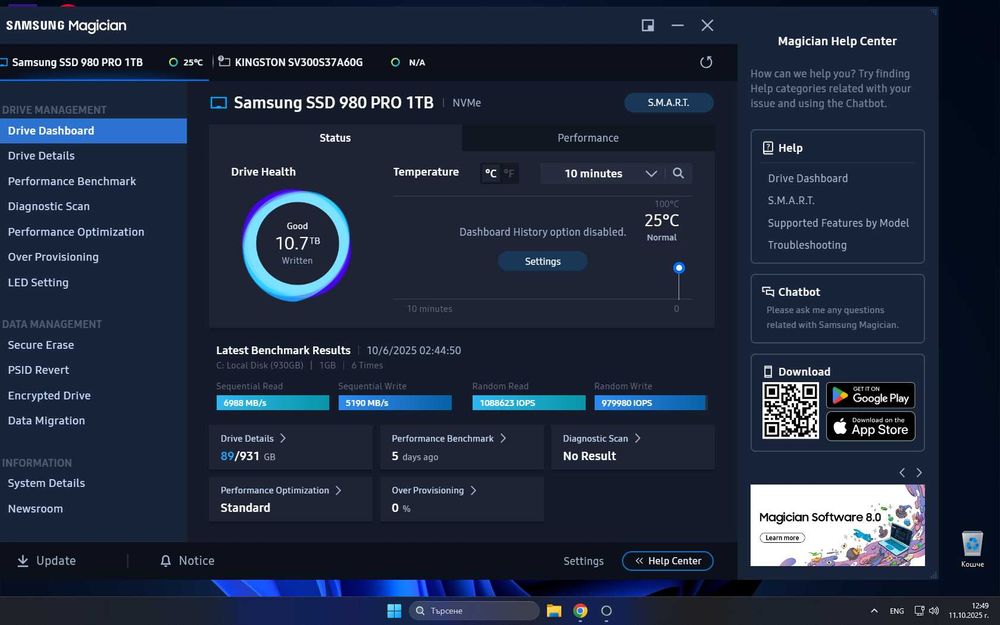The height and width of the screenshot is (625, 1000).
Task: Switch to the Performance tab
Action: pos(588,138)
